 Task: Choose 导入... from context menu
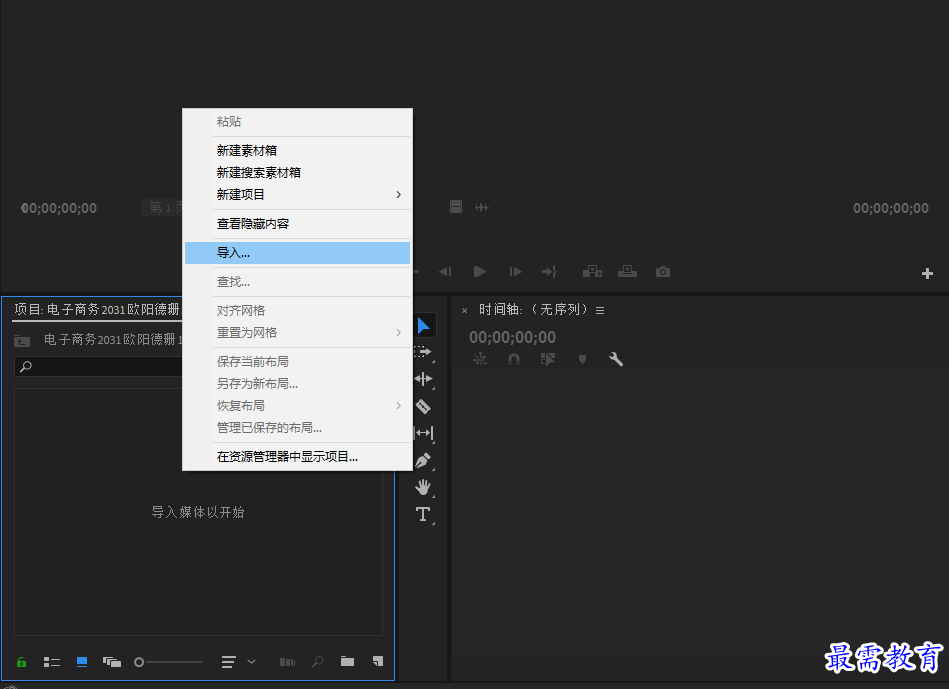[x=297, y=253]
